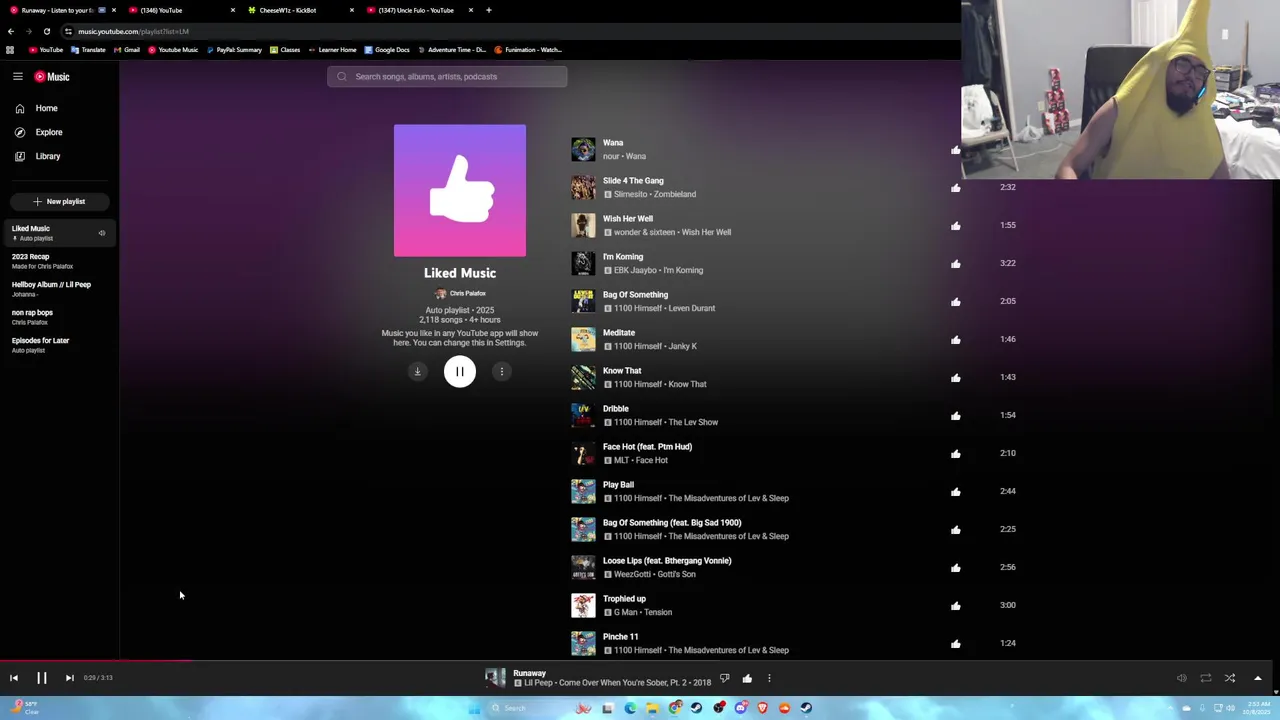Viewport: 1280px width, 720px height.
Task: Unlike the song Play Ball
Action: coord(956,492)
